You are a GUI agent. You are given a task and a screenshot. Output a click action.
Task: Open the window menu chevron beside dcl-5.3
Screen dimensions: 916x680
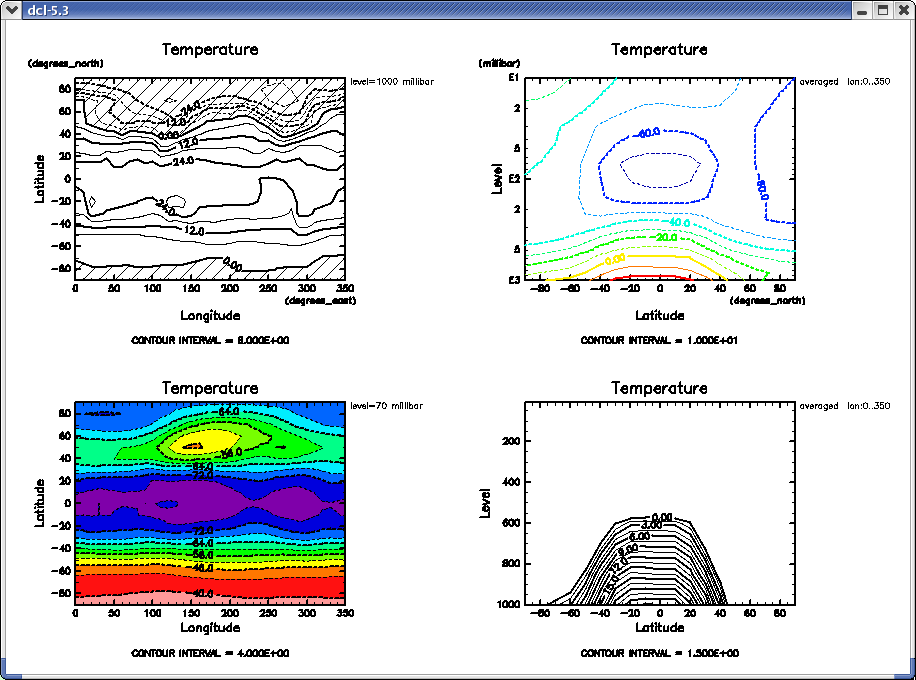tap(11, 10)
